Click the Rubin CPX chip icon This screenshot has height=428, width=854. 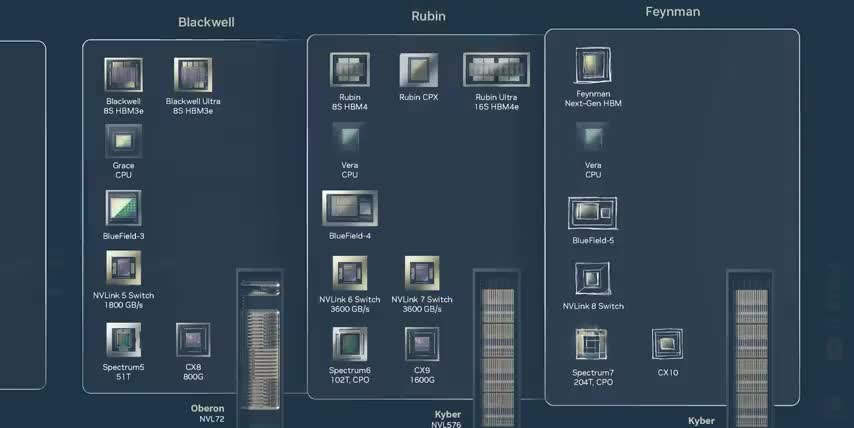point(419,70)
